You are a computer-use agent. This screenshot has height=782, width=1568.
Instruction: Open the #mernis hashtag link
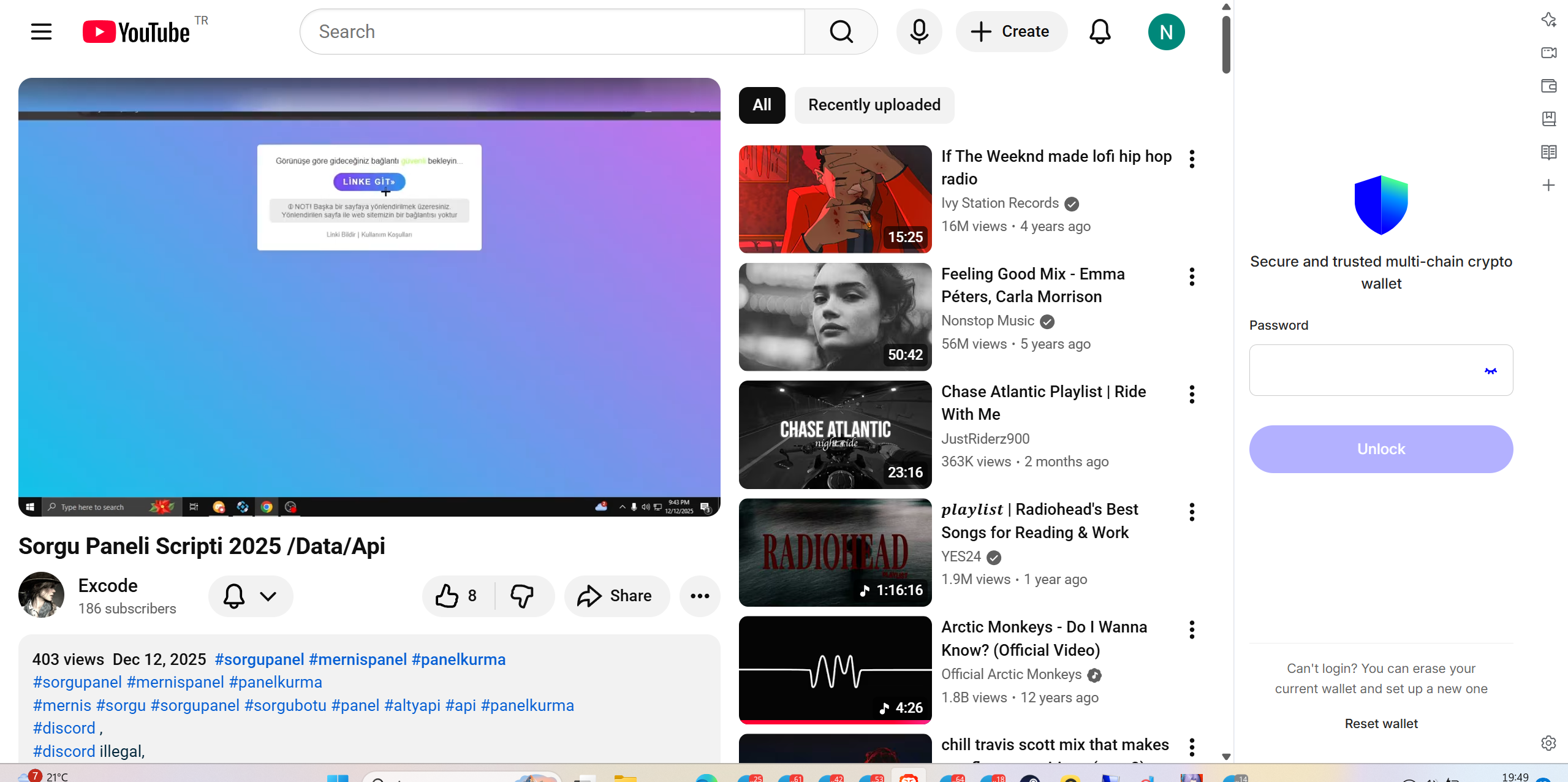point(62,705)
